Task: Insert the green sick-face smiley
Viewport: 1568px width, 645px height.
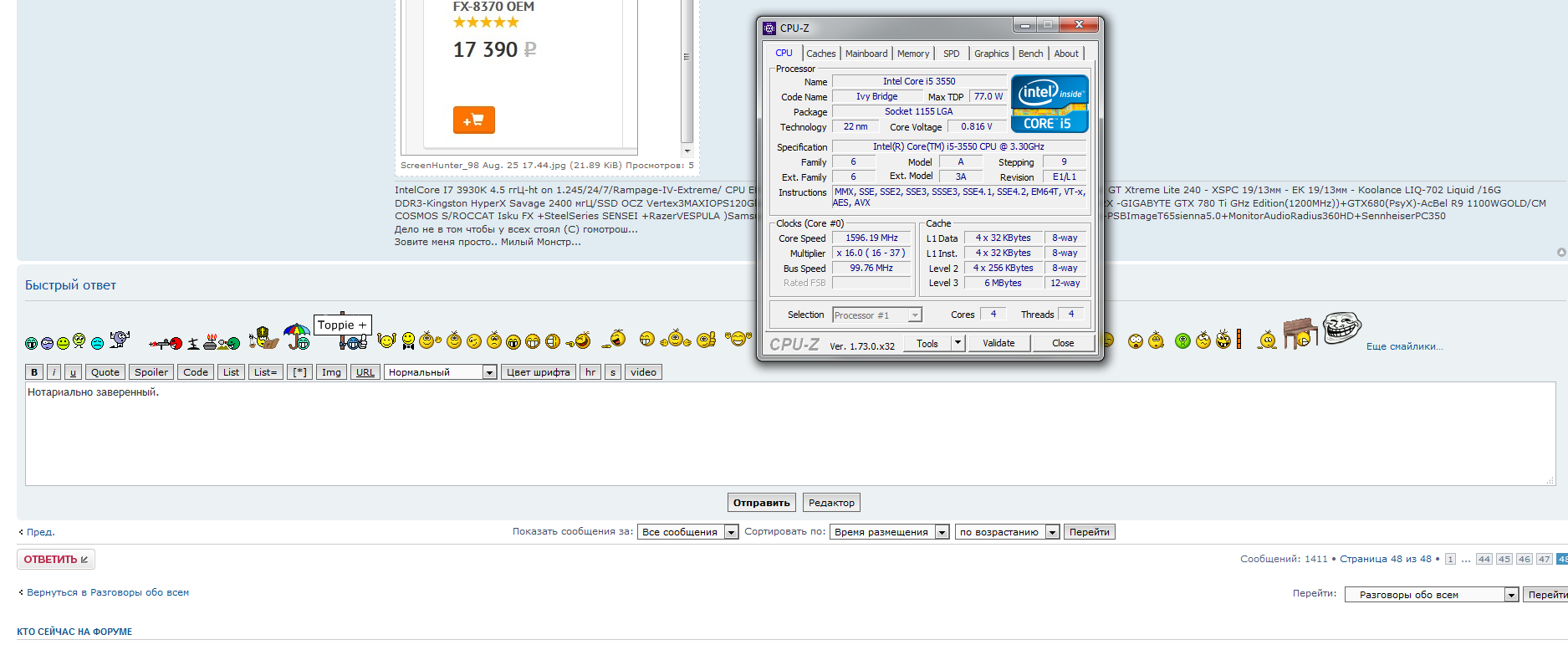Action: (1182, 340)
